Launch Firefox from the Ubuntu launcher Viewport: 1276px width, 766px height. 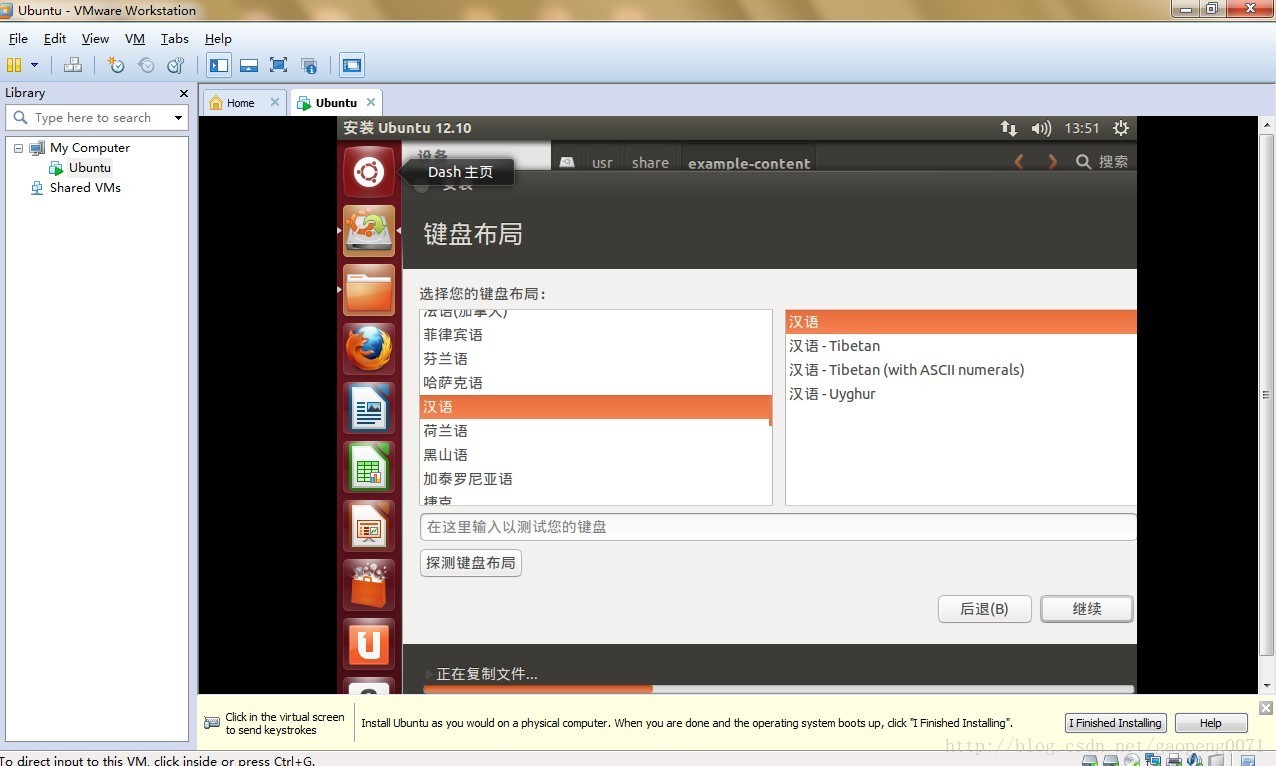pyautogui.click(x=368, y=349)
